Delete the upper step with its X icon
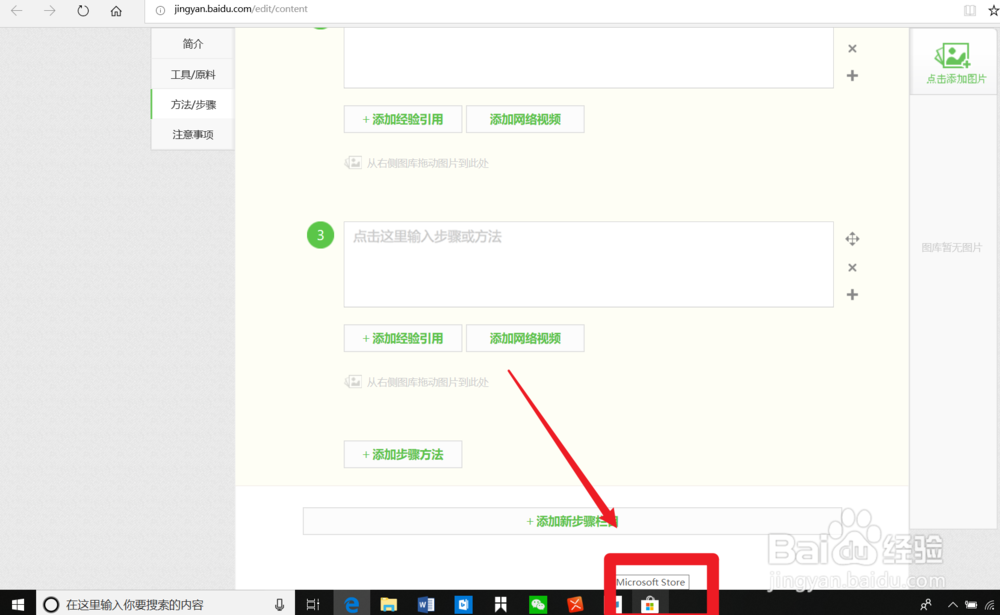The height and width of the screenshot is (615, 1000). 852,48
